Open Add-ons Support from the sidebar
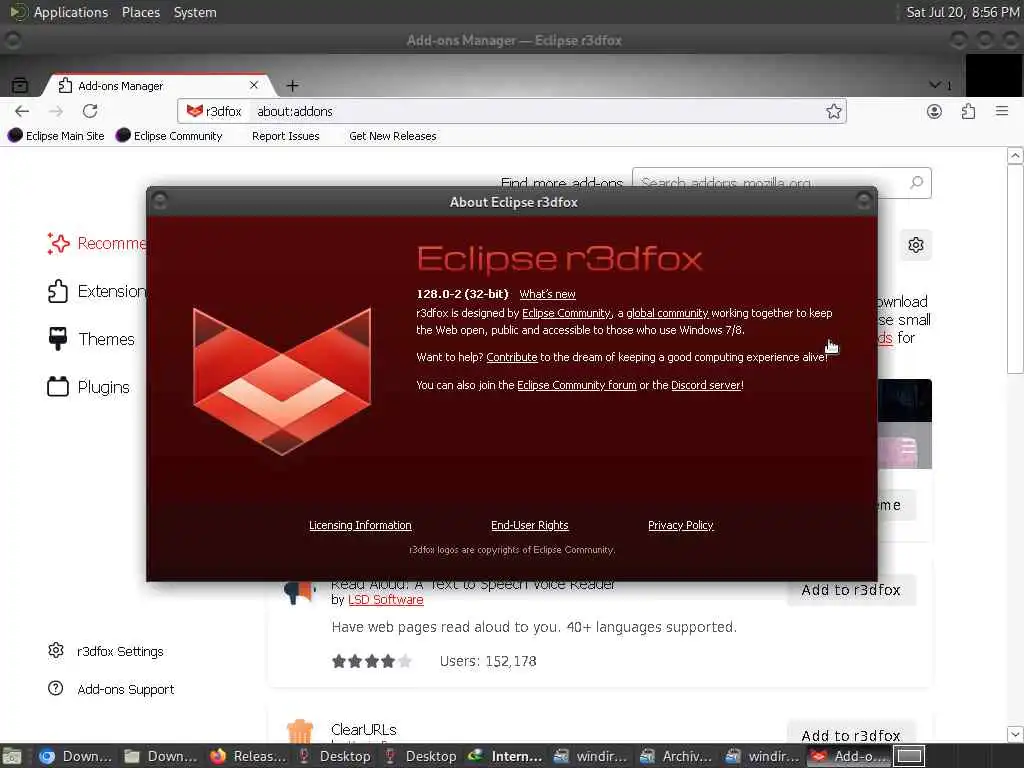Image resolution: width=1024 pixels, height=768 pixels. tap(111, 689)
